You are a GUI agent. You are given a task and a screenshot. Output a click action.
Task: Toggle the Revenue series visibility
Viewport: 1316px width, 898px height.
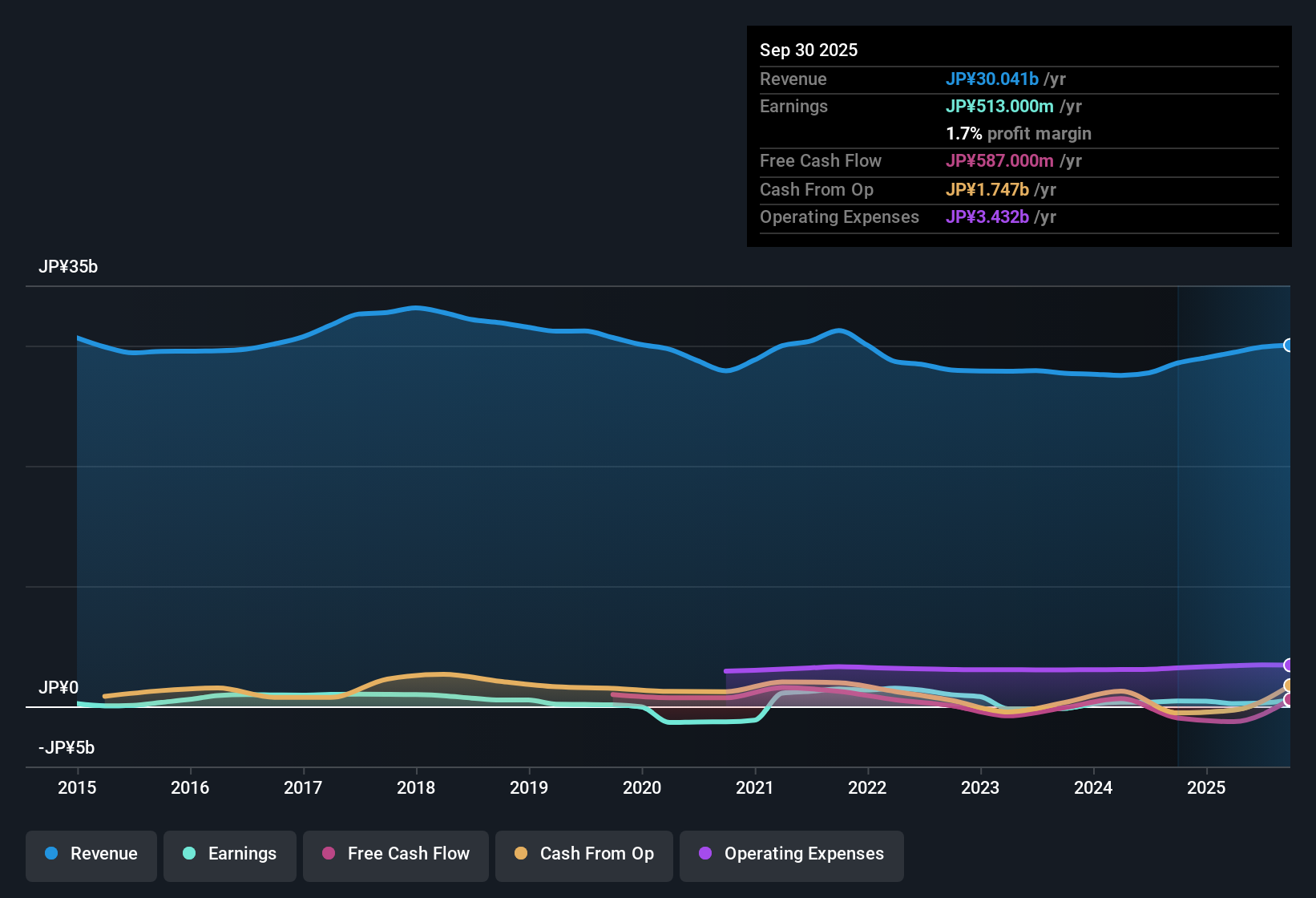point(91,854)
